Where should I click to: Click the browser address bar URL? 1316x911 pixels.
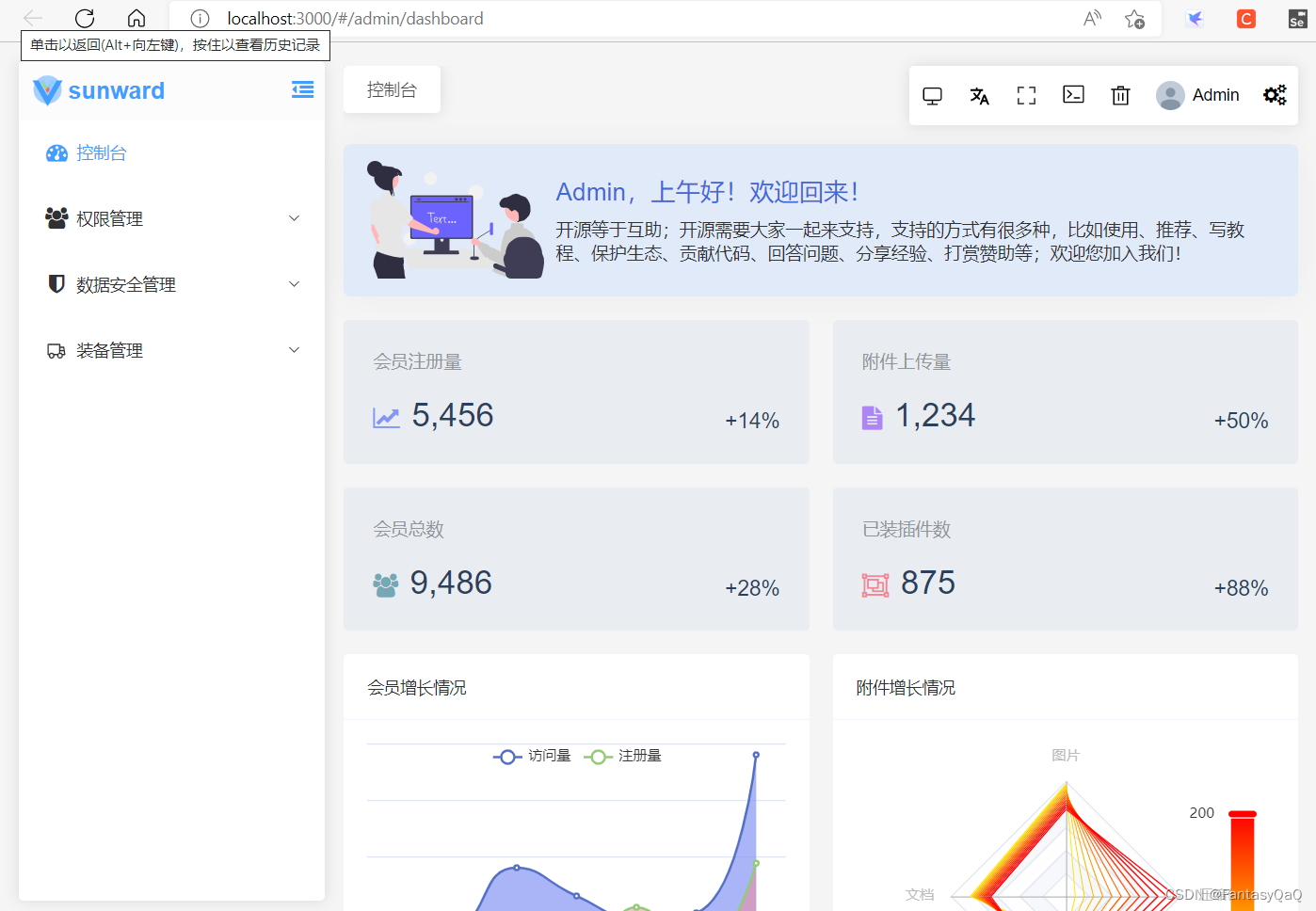(x=355, y=19)
